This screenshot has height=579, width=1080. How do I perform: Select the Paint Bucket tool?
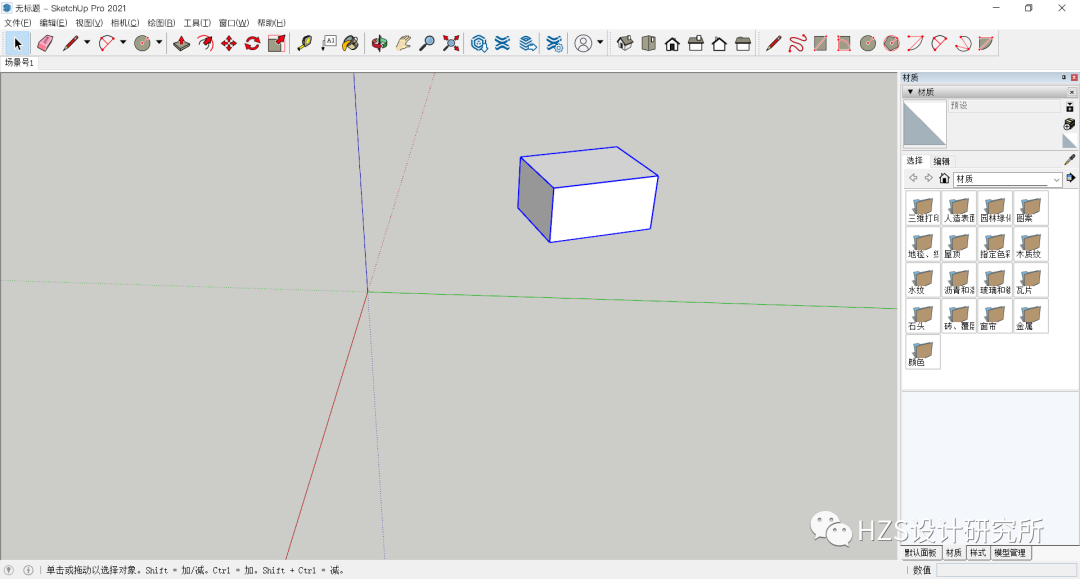click(350, 43)
